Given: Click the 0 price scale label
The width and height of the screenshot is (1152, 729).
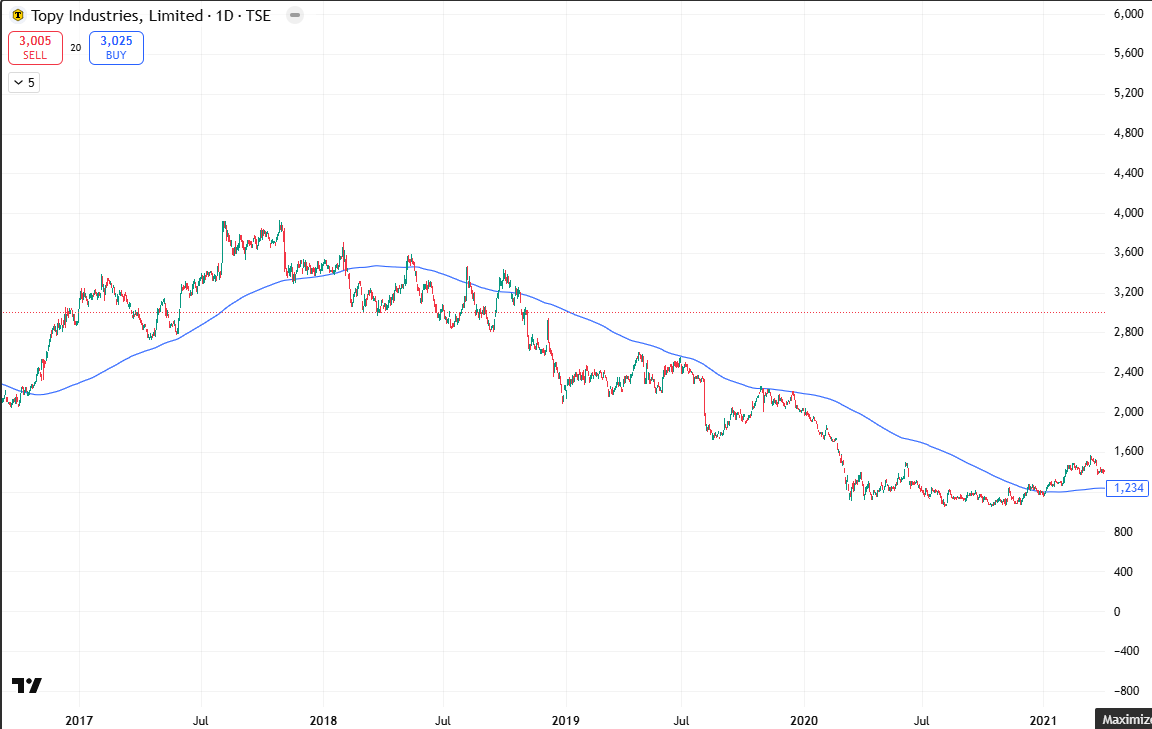Looking at the screenshot, I should 1117,611.
